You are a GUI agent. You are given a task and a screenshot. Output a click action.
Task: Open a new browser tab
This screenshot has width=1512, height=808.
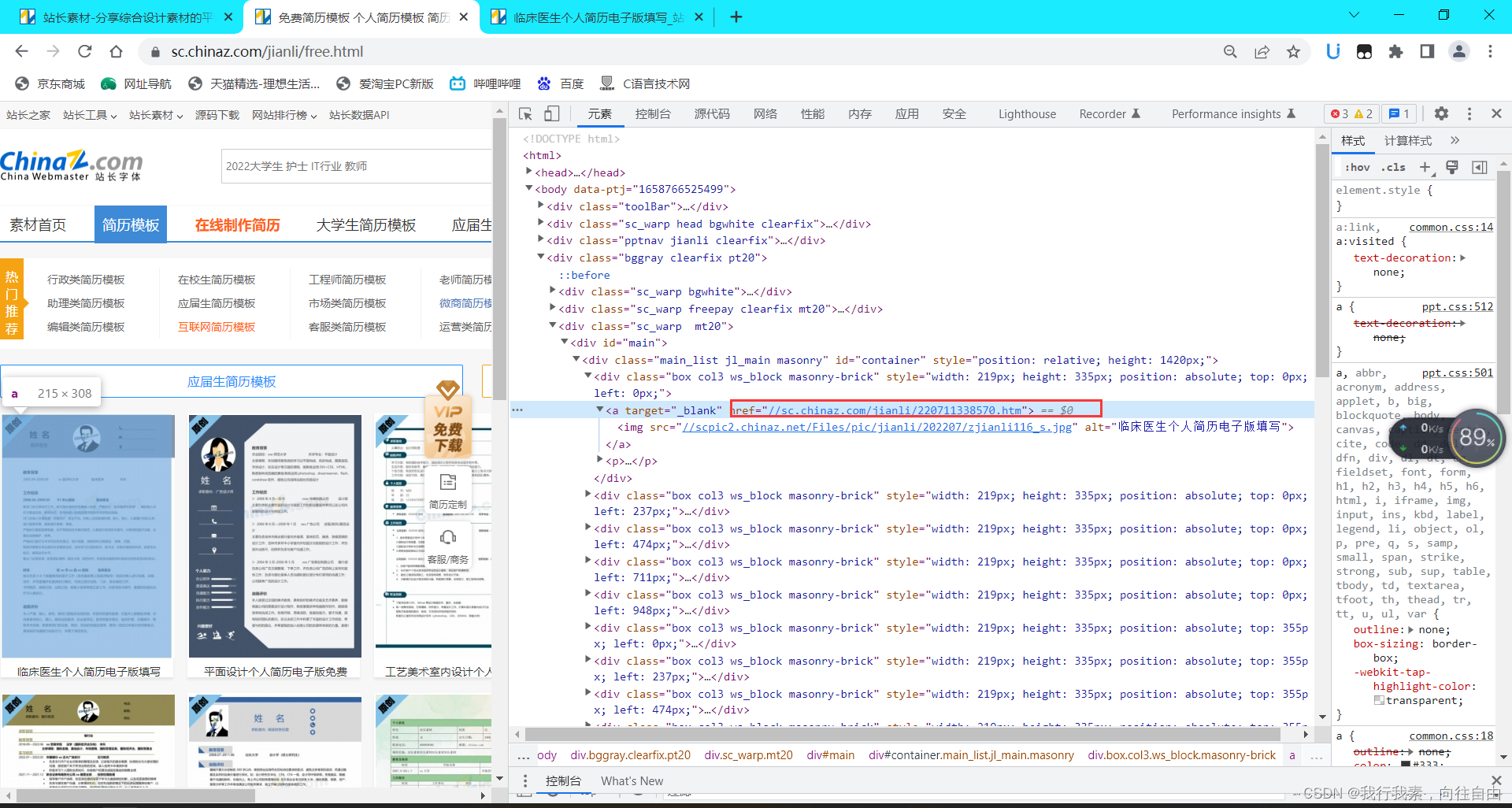(736, 17)
